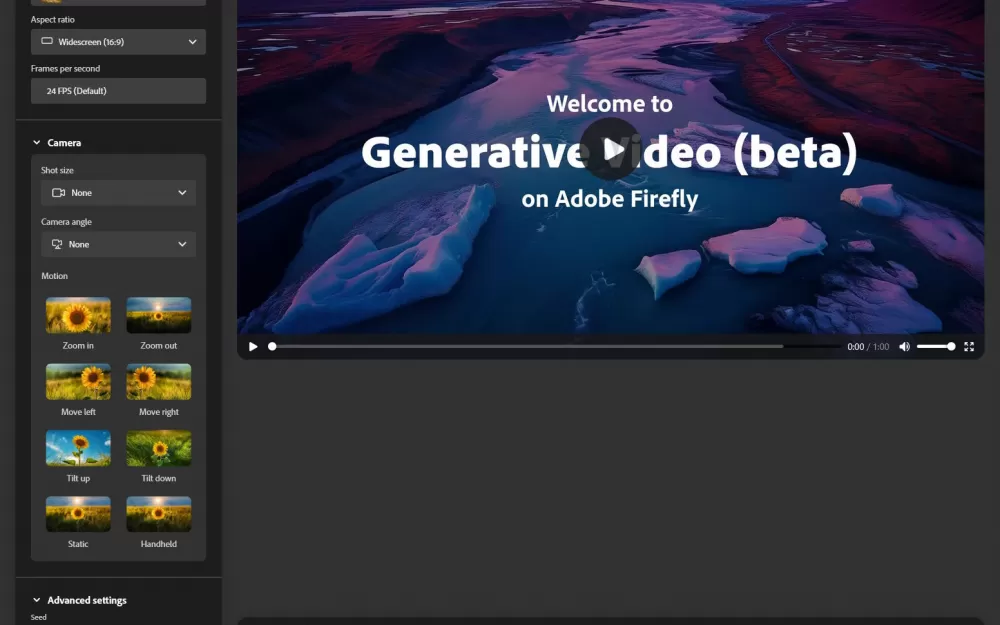Collapse the Camera section
The image size is (1000, 625).
click(37, 143)
